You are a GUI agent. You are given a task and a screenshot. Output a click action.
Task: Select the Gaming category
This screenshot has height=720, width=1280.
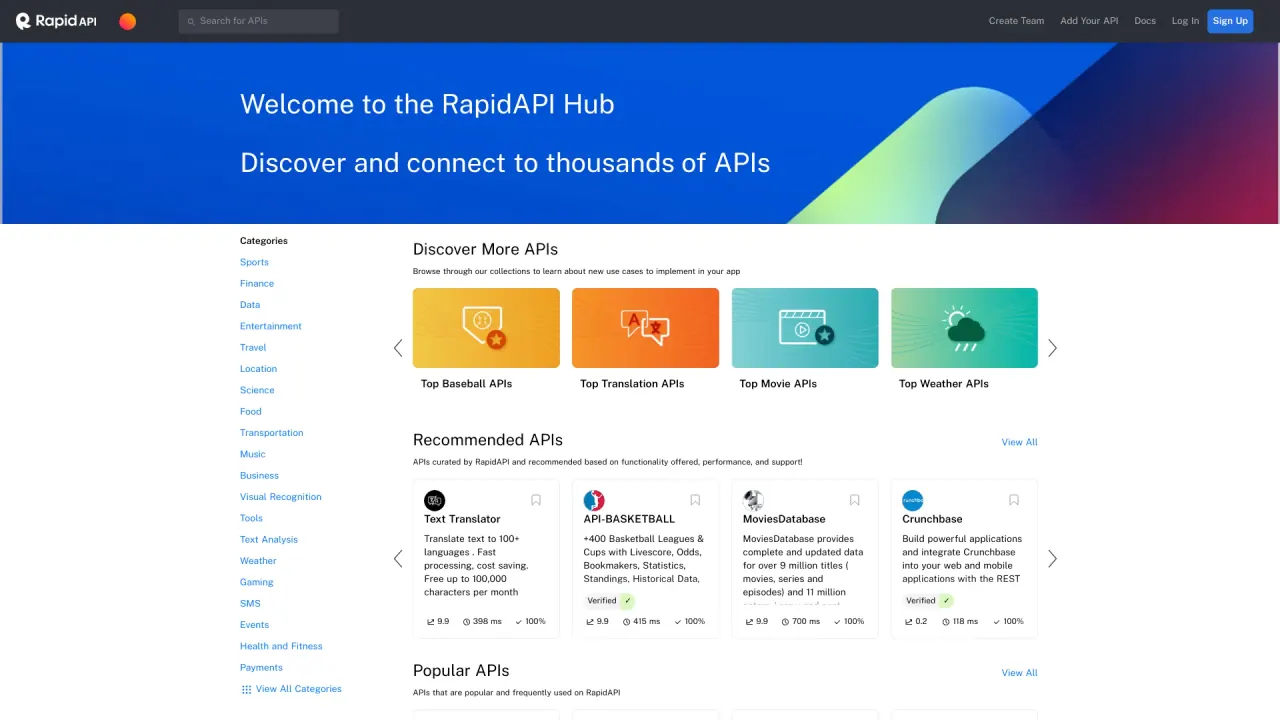(x=257, y=582)
